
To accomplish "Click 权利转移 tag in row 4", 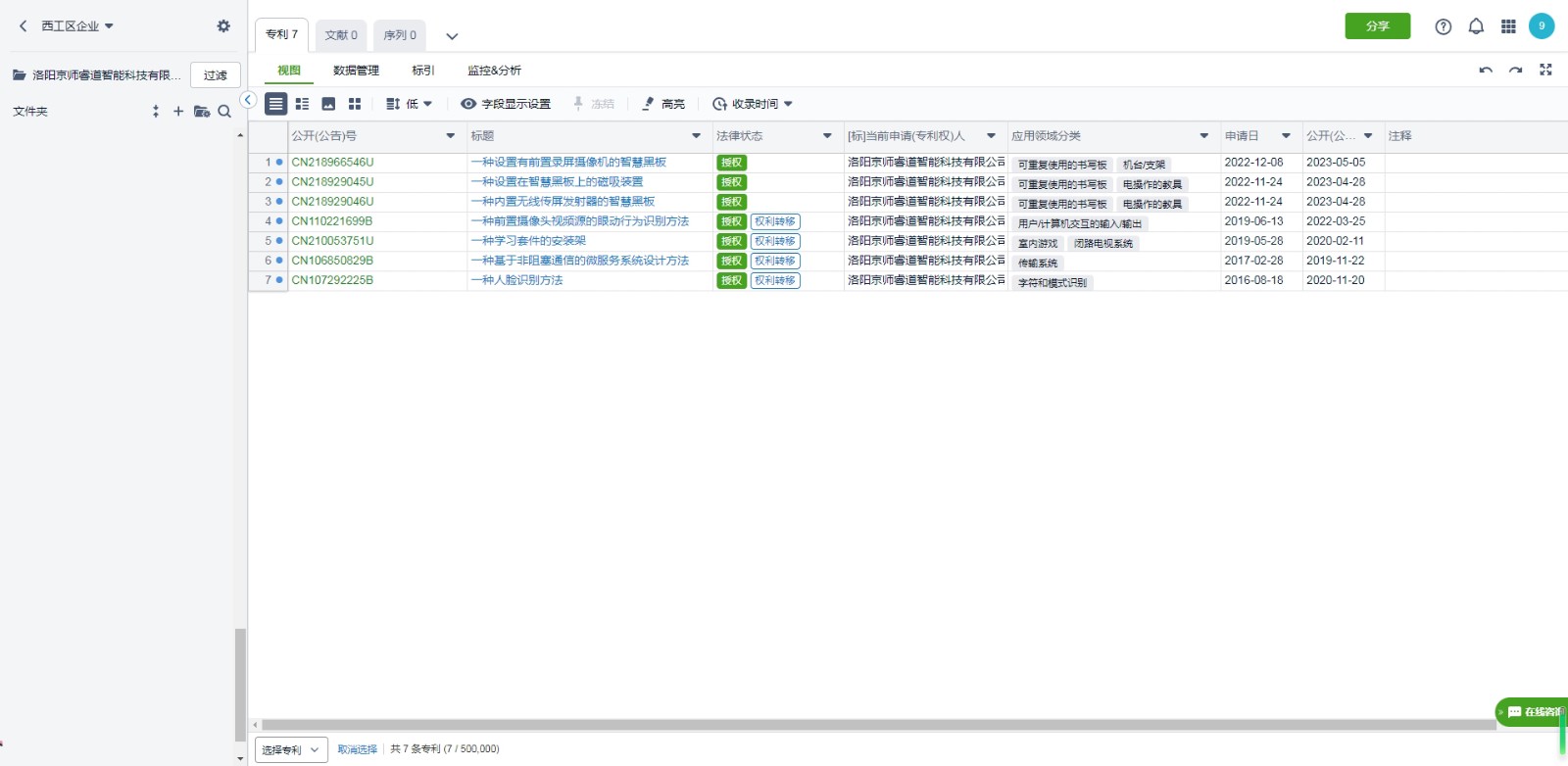I will pos(775,221).
